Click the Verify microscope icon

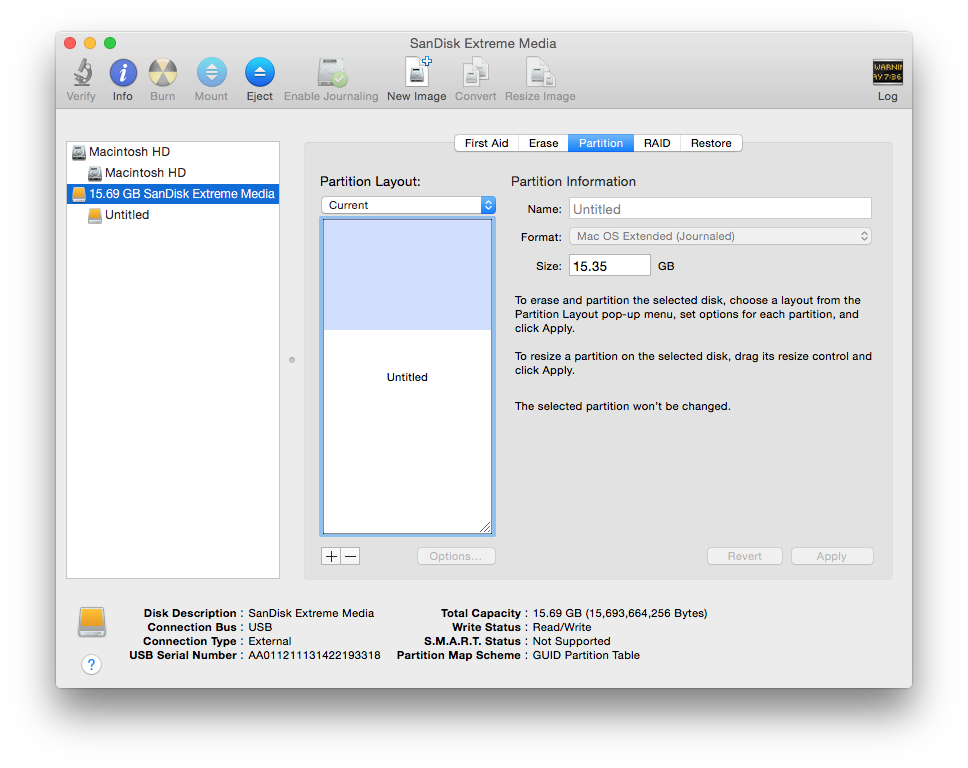(x=81, y=73)
